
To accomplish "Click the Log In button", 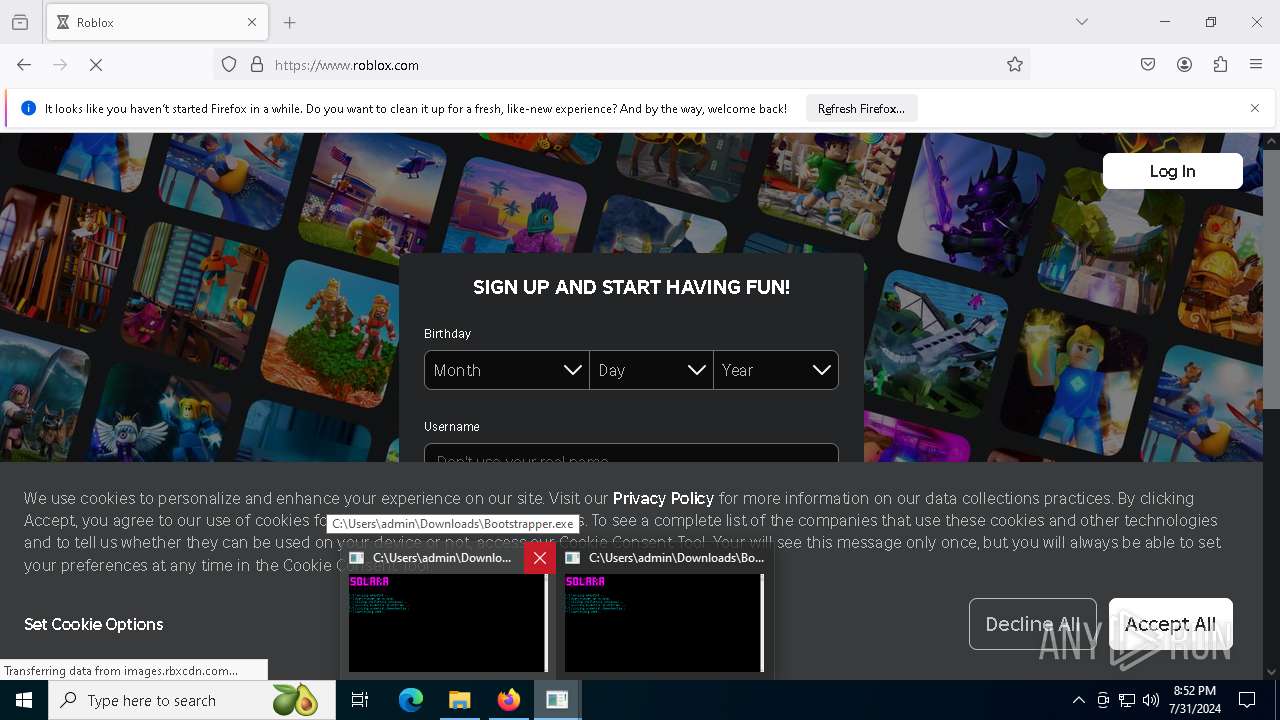I will point(1172,171).
